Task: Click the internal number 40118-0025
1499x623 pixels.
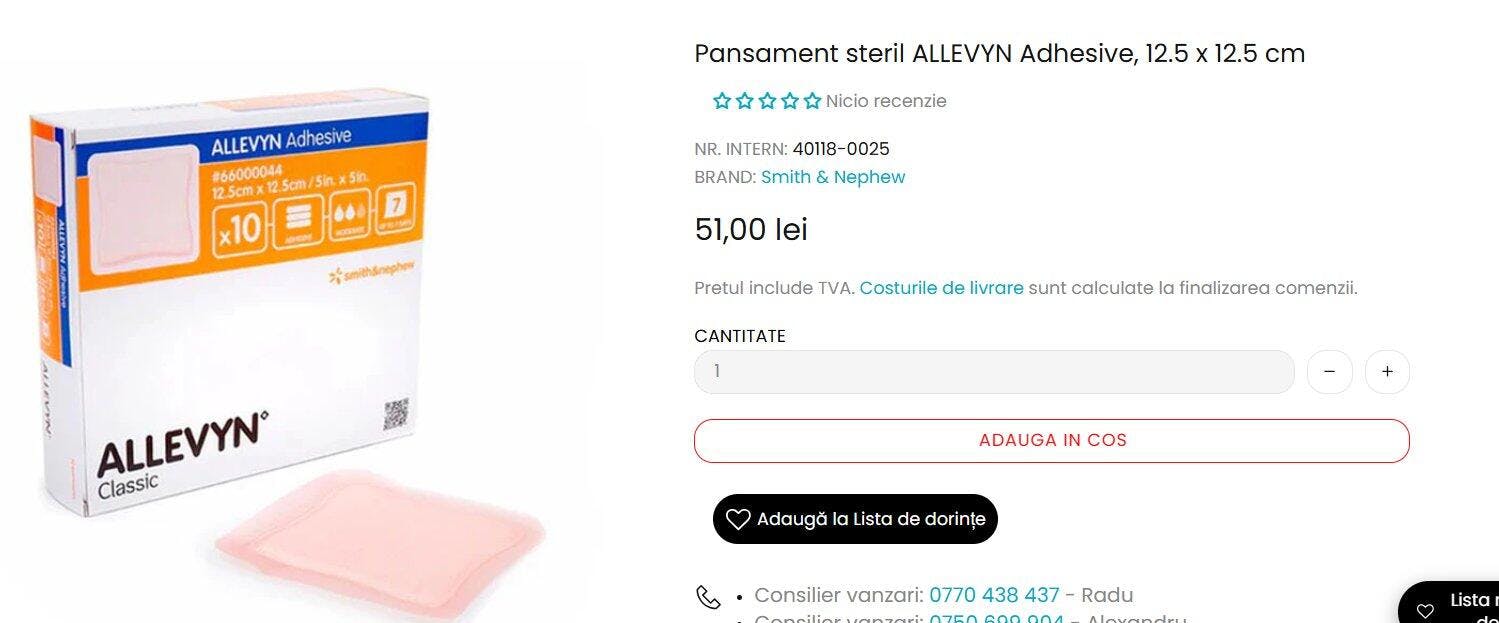Action: [841, 149]
